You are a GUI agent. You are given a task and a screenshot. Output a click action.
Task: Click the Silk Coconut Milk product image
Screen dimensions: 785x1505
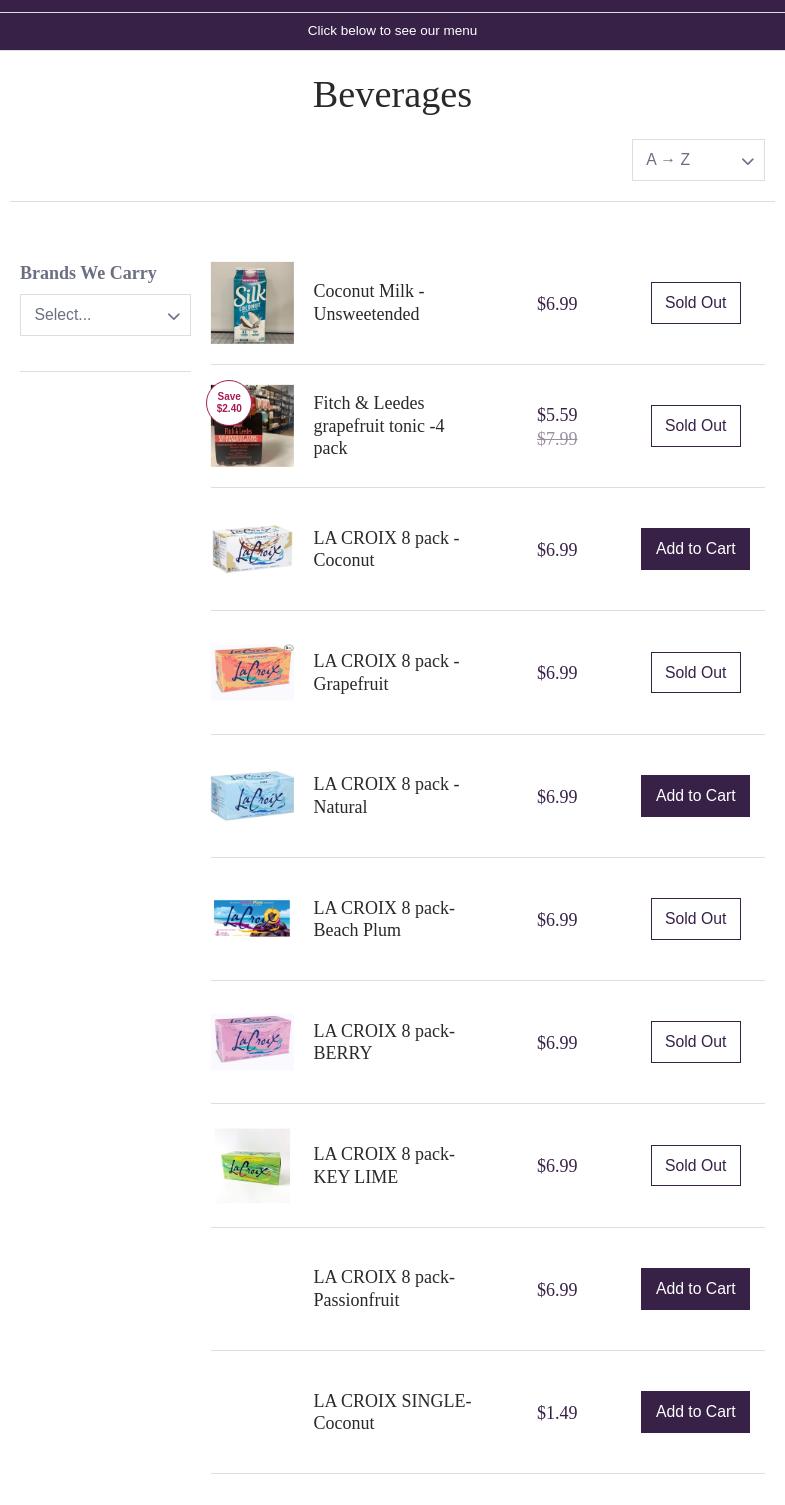click(x=252, y=303)
